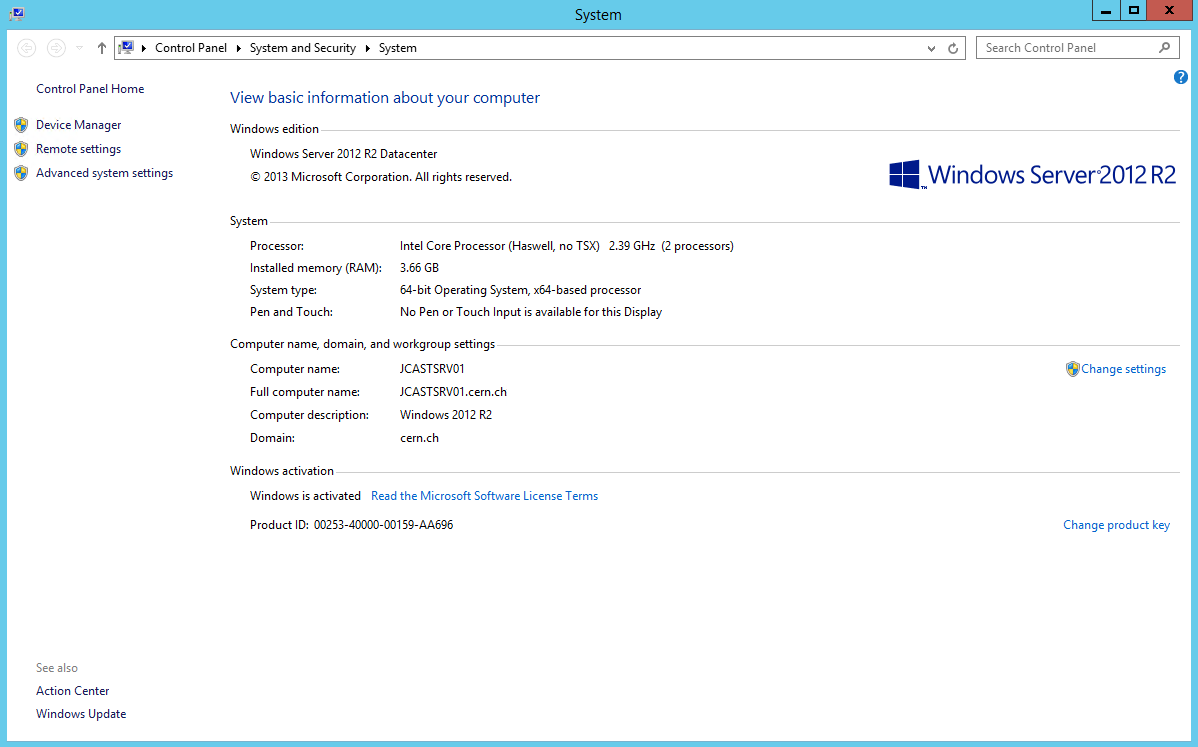Minimize the System window

pyautogui.click(x=1106, y=11)
